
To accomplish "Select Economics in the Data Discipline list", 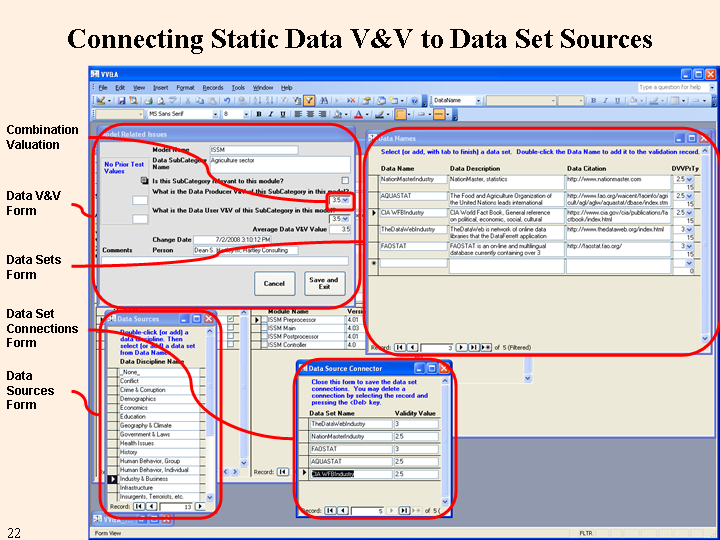I will pos(134,408).
